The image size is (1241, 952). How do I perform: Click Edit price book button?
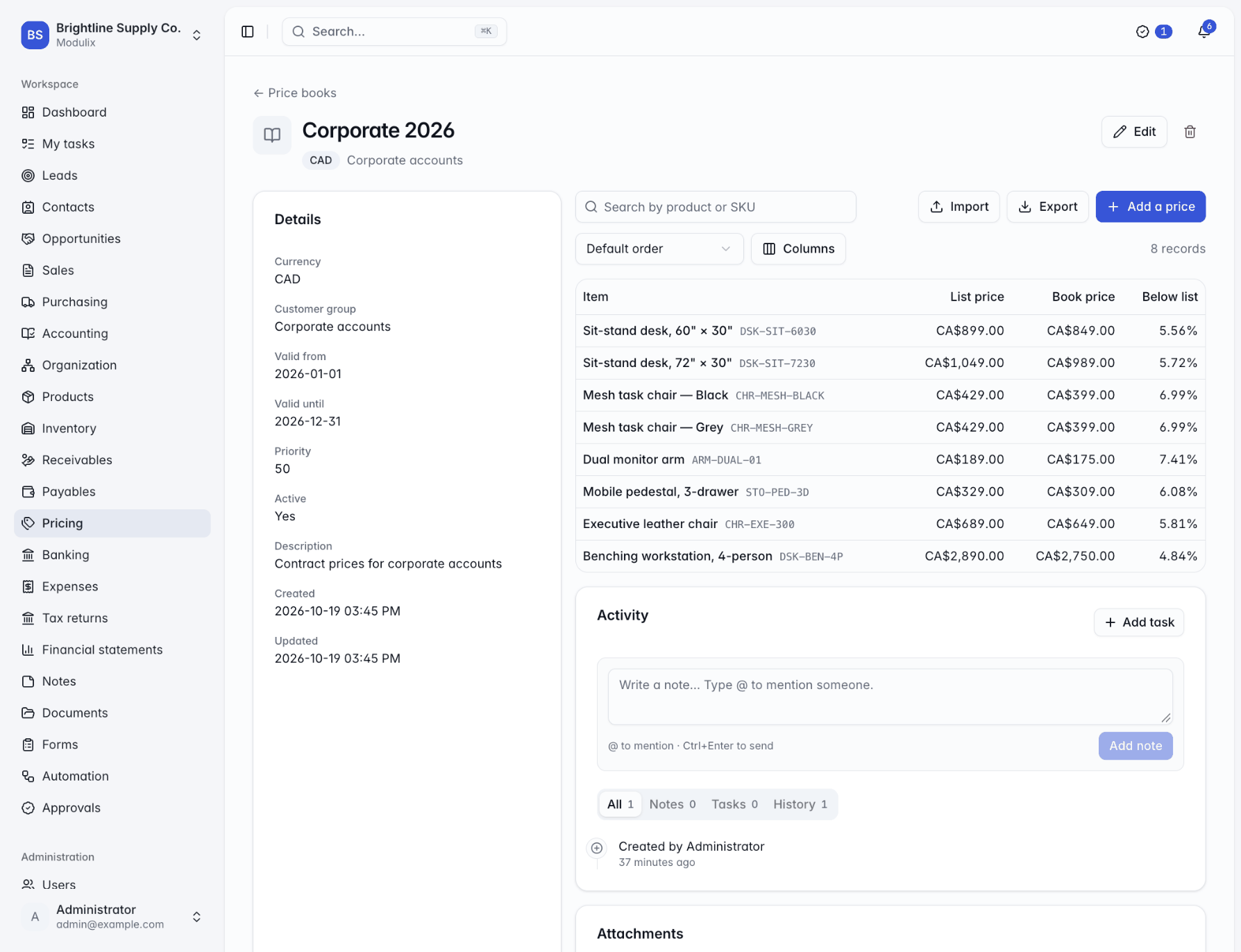tap(1134, 132)
